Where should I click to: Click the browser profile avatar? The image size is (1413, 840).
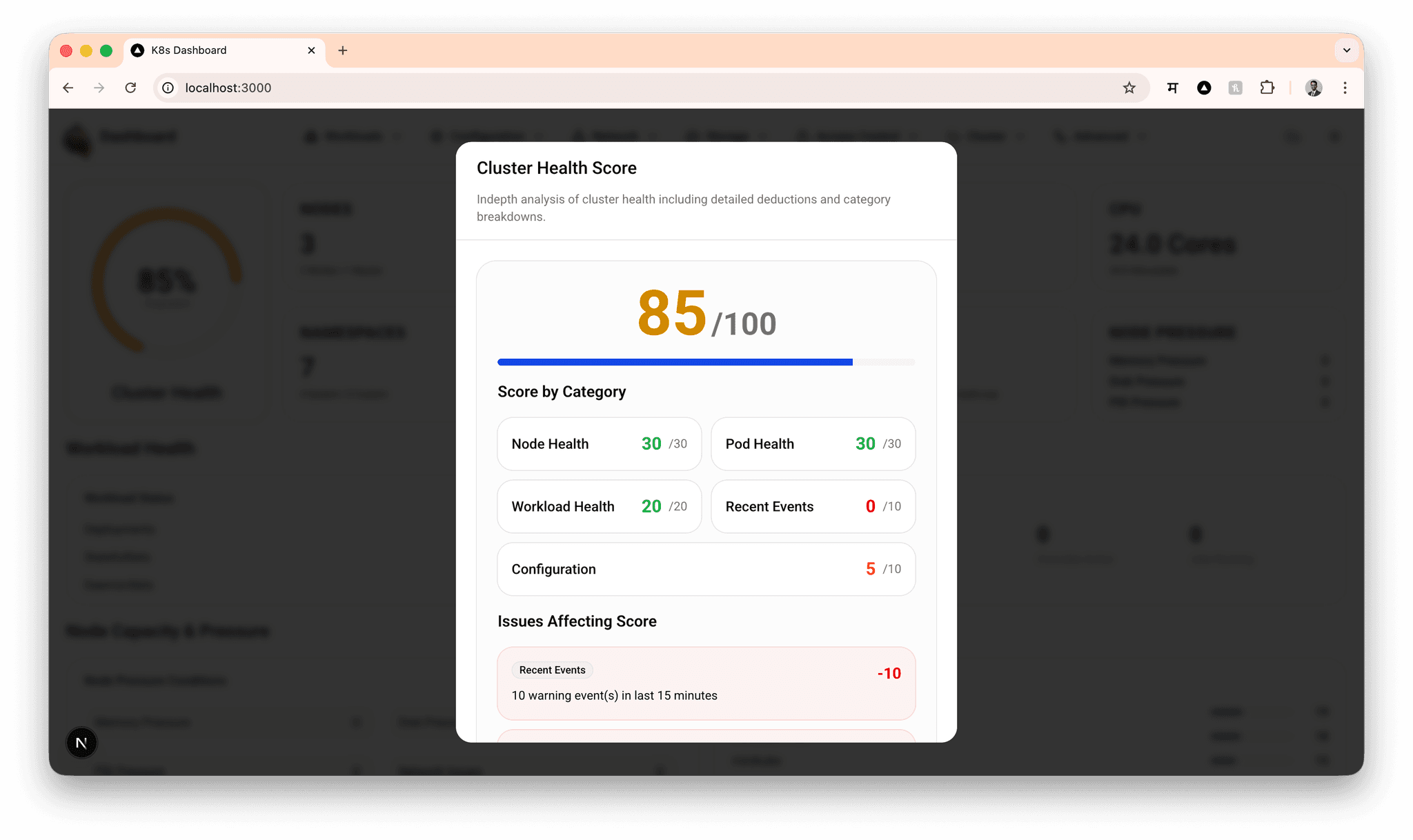pos(1314,88)
